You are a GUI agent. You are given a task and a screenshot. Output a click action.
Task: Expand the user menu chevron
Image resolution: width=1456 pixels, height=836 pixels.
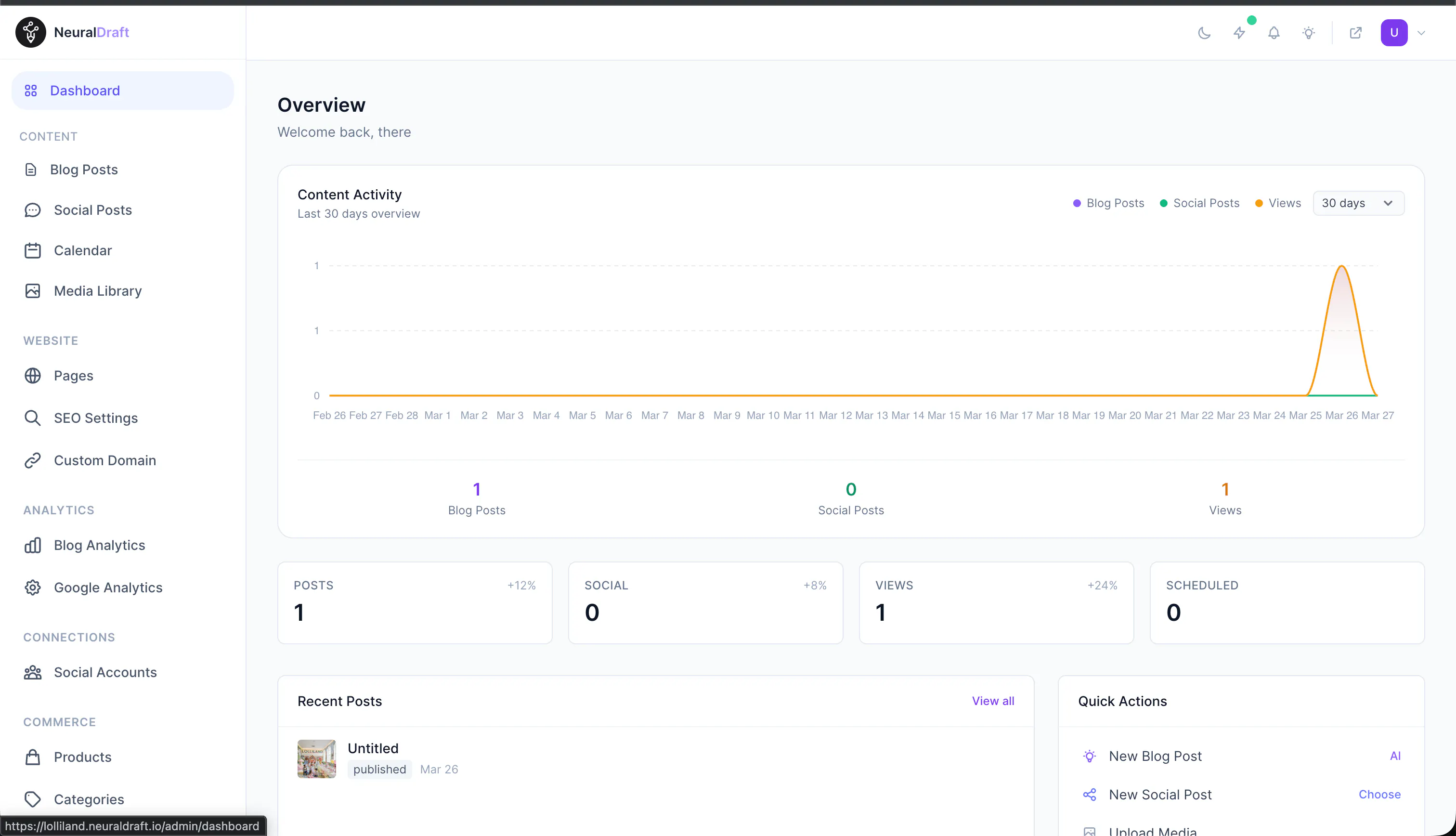tap(1421, 33)
